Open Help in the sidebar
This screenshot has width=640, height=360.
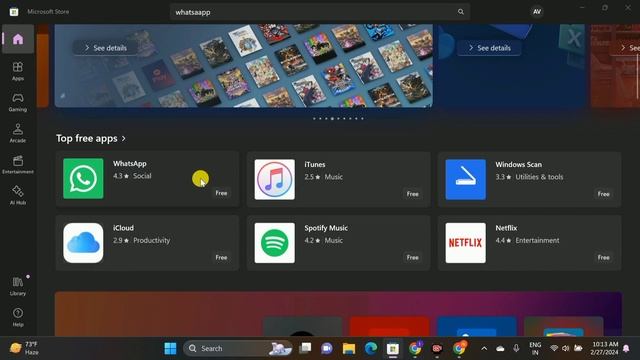(18, 317)
